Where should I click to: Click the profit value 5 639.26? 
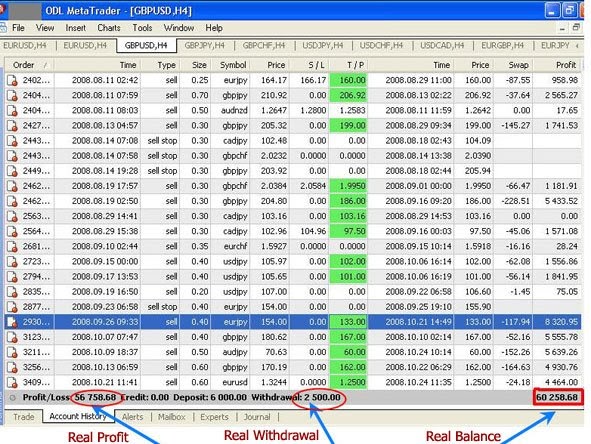click(561, 352)
